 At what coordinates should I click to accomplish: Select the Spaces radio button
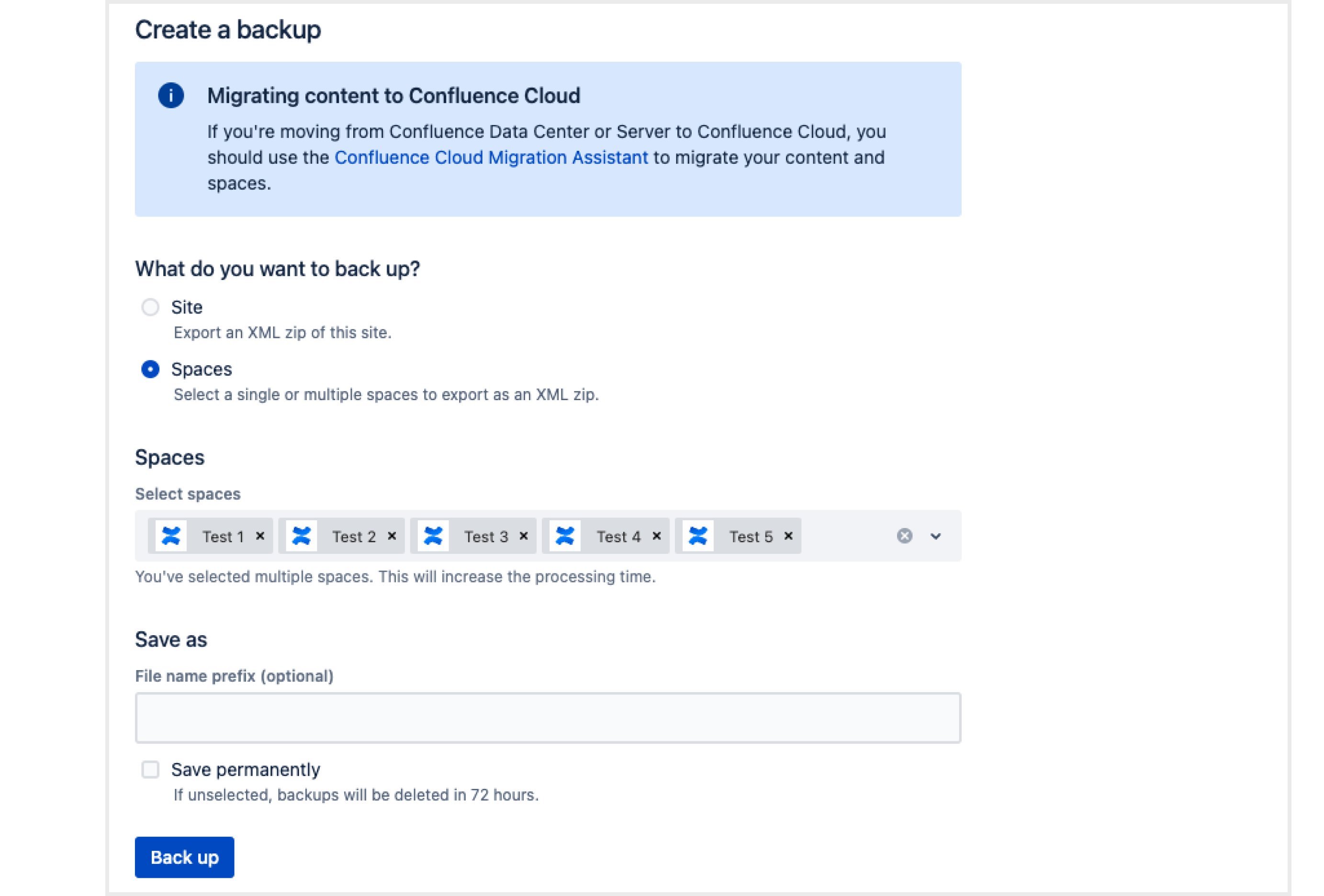coord(150,370)
